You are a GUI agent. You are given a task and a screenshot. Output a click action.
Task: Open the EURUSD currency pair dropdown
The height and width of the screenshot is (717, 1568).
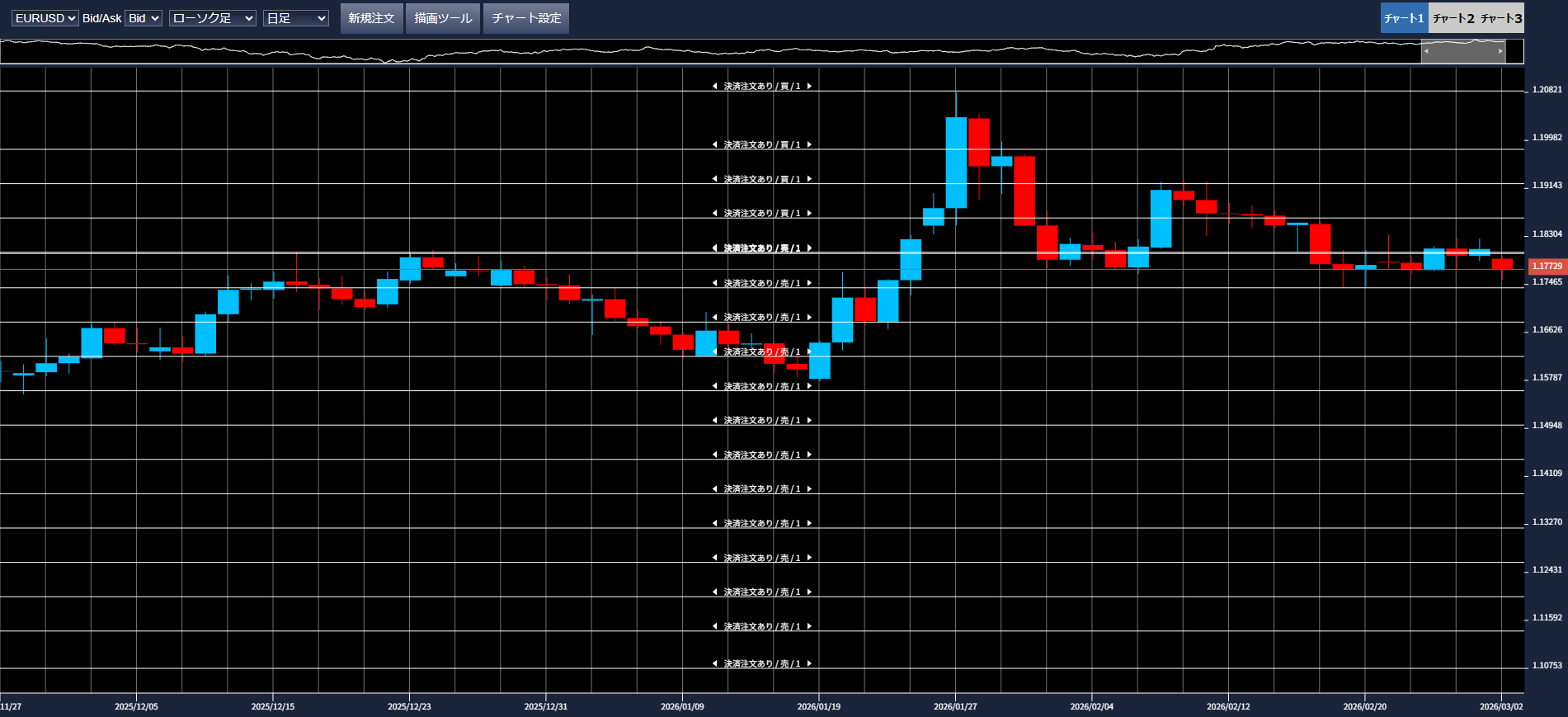tap(45, 18)
